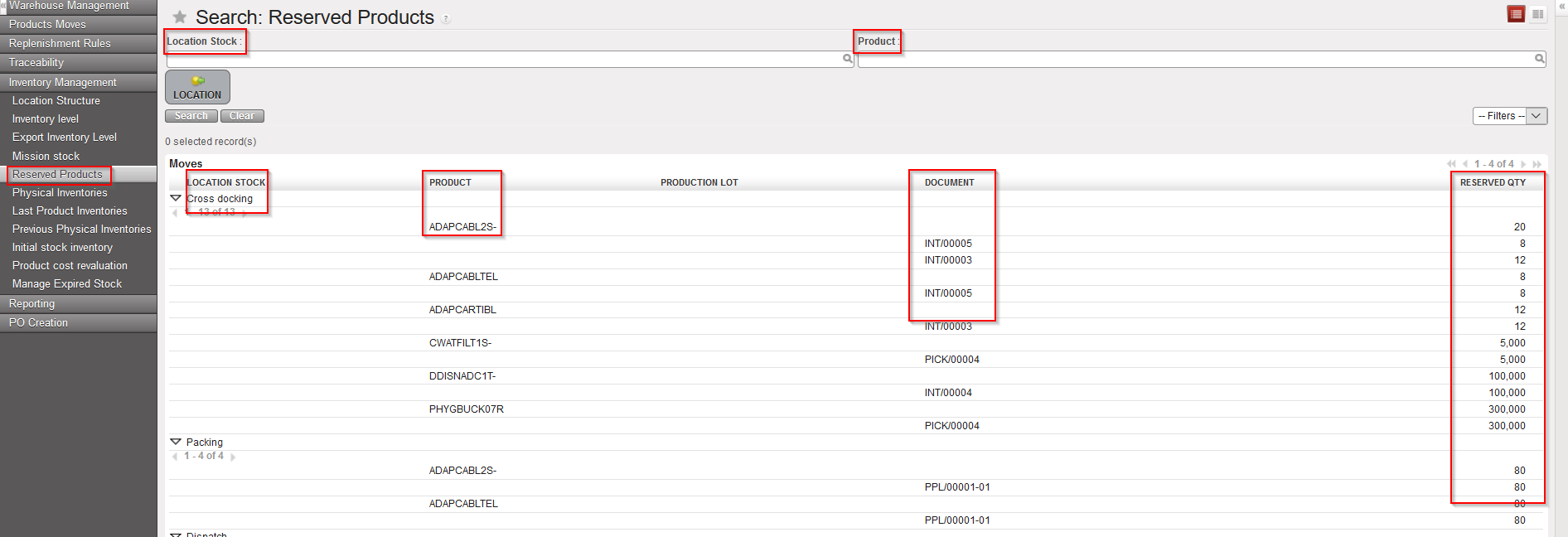Collapse the Packing group

[x=176, y=442]
